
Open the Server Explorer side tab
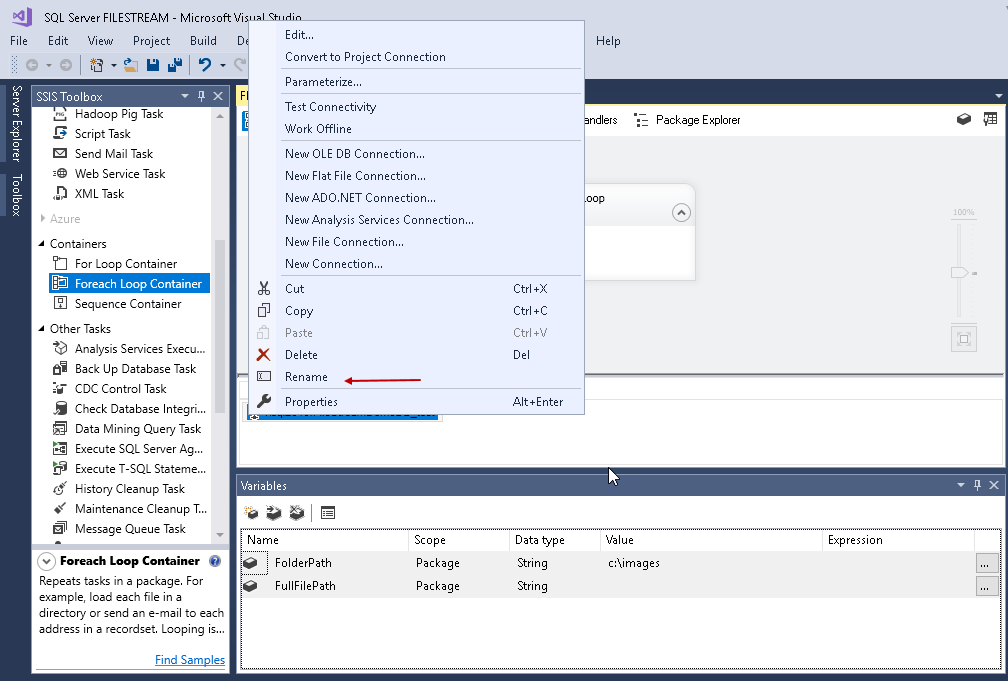tap(17, 123)
